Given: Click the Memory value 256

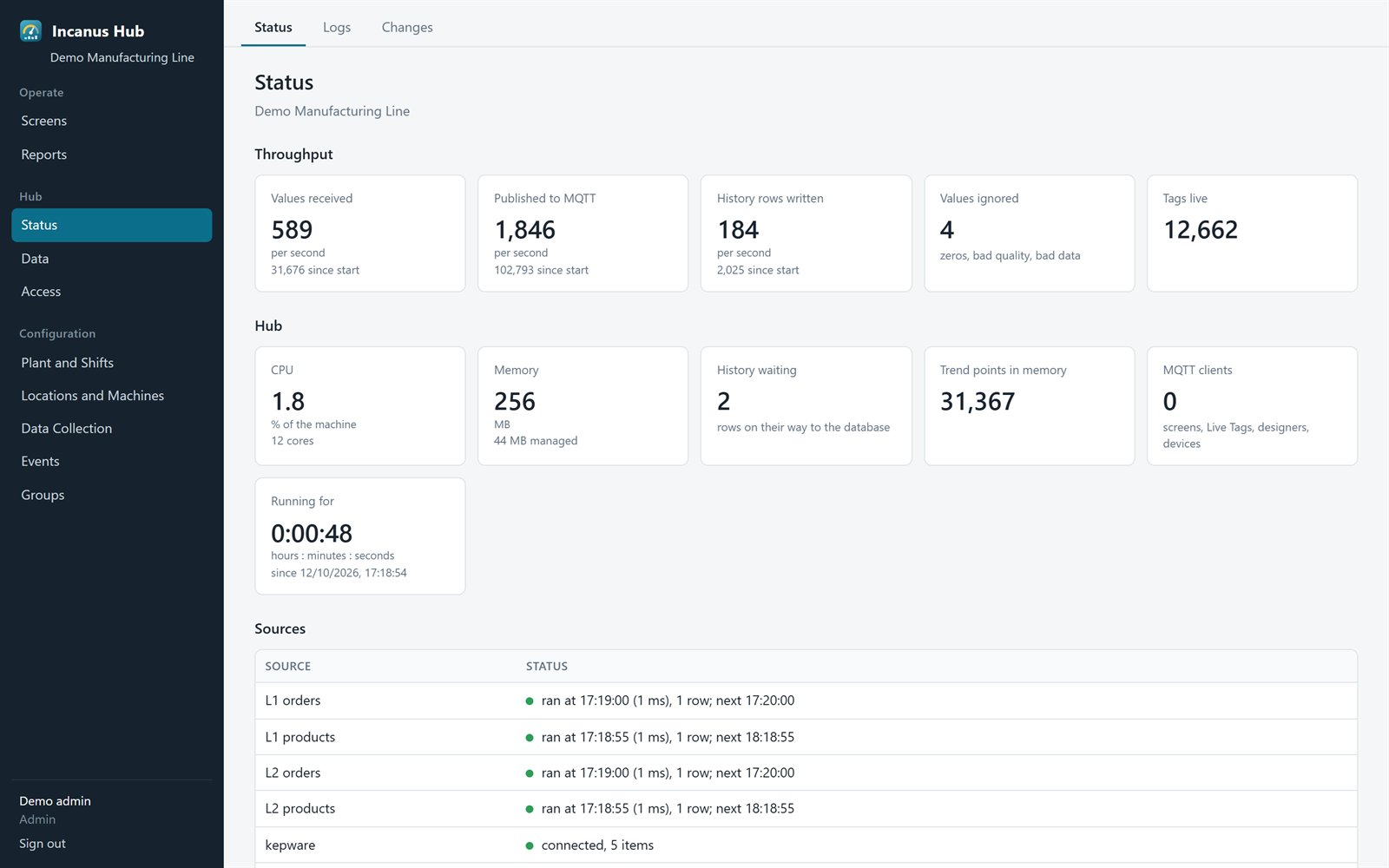Looking at the screenshot, I should [x=515, y=402].
